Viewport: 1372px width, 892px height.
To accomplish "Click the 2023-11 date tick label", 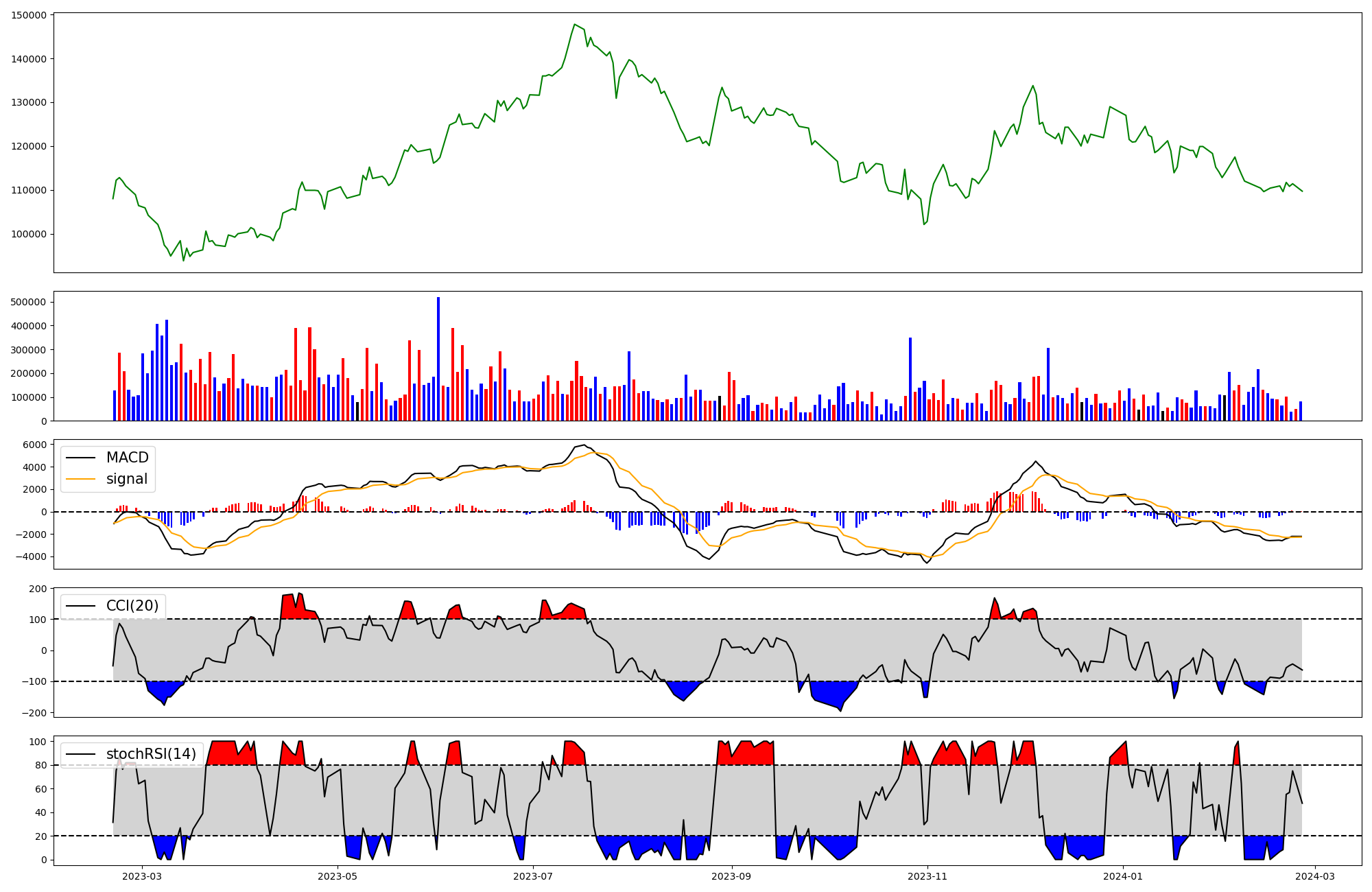I will point(927,876).
